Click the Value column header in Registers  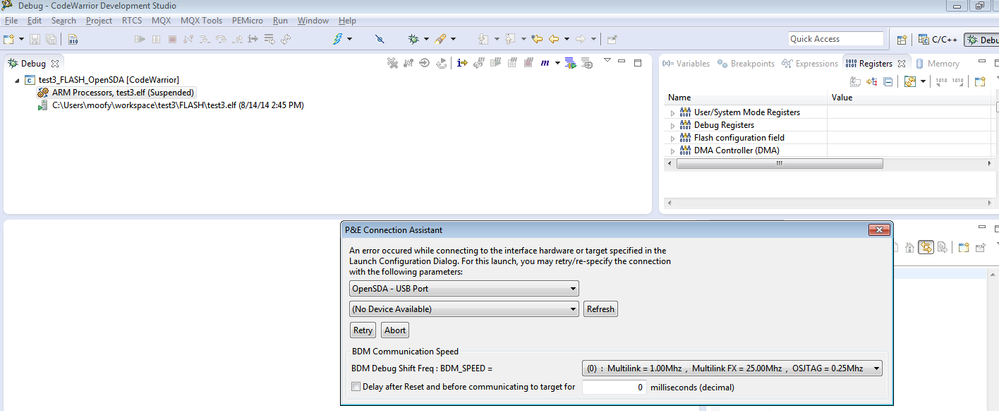909,97
